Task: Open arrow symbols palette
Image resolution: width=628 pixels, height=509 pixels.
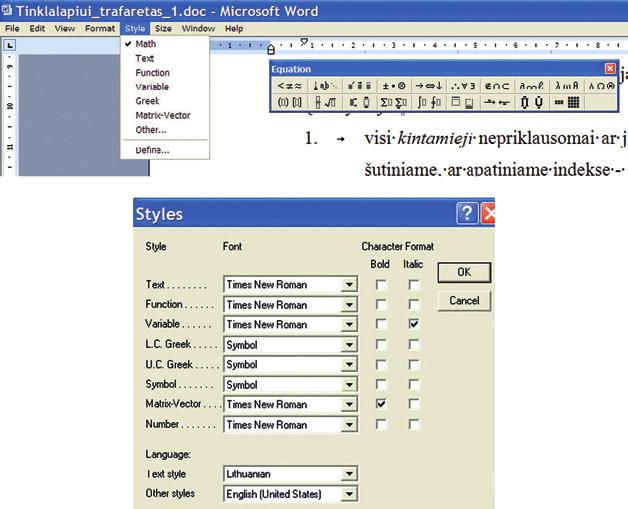Action: point(428,86)
